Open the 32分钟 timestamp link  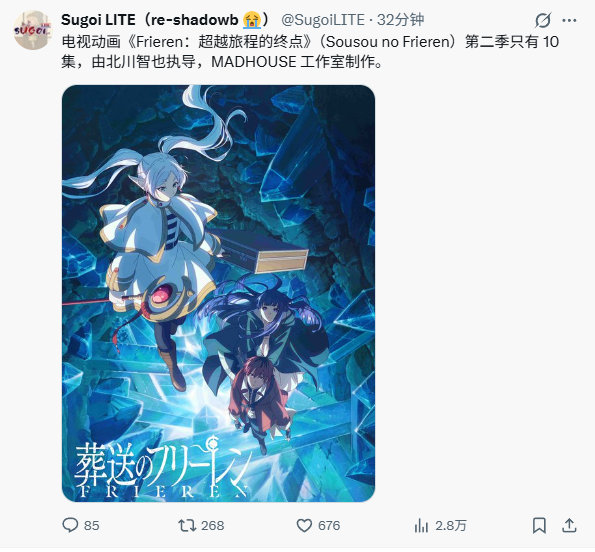pyautogui.click(x=400, y=20)
